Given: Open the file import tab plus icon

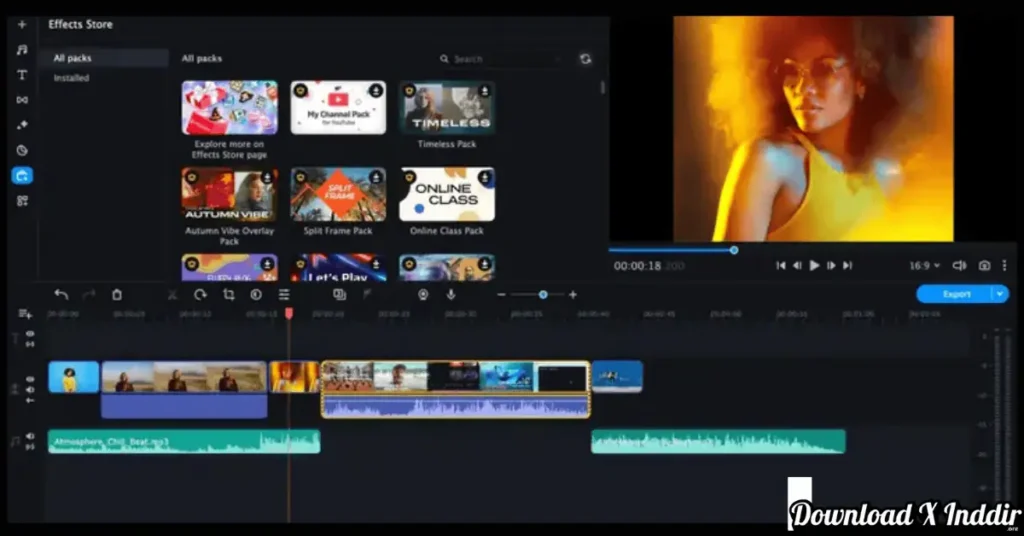Looking at the screenshot, I should [22, 24].
